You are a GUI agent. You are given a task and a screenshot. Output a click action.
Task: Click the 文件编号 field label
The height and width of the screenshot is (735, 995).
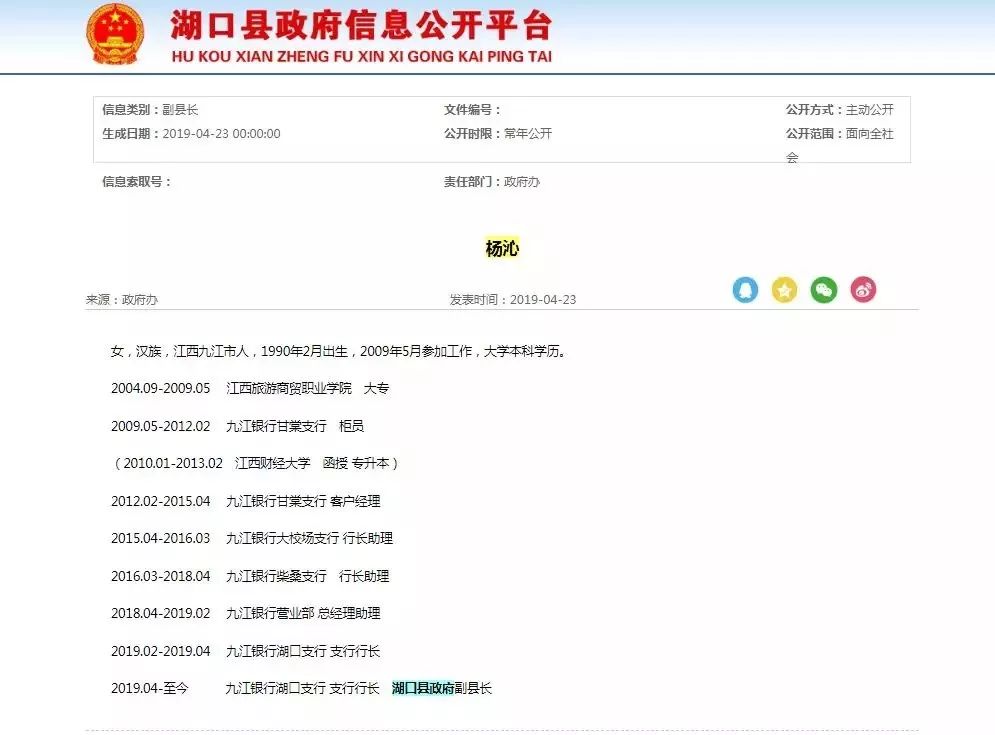click(472, 110)
